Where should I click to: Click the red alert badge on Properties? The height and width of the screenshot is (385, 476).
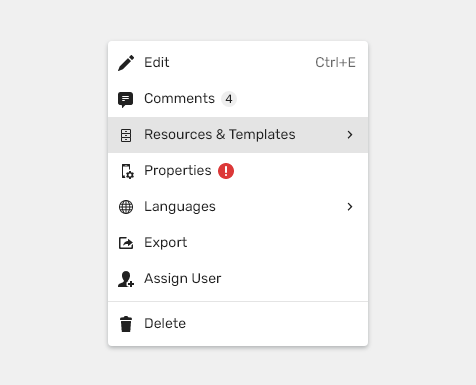point(226,171)
